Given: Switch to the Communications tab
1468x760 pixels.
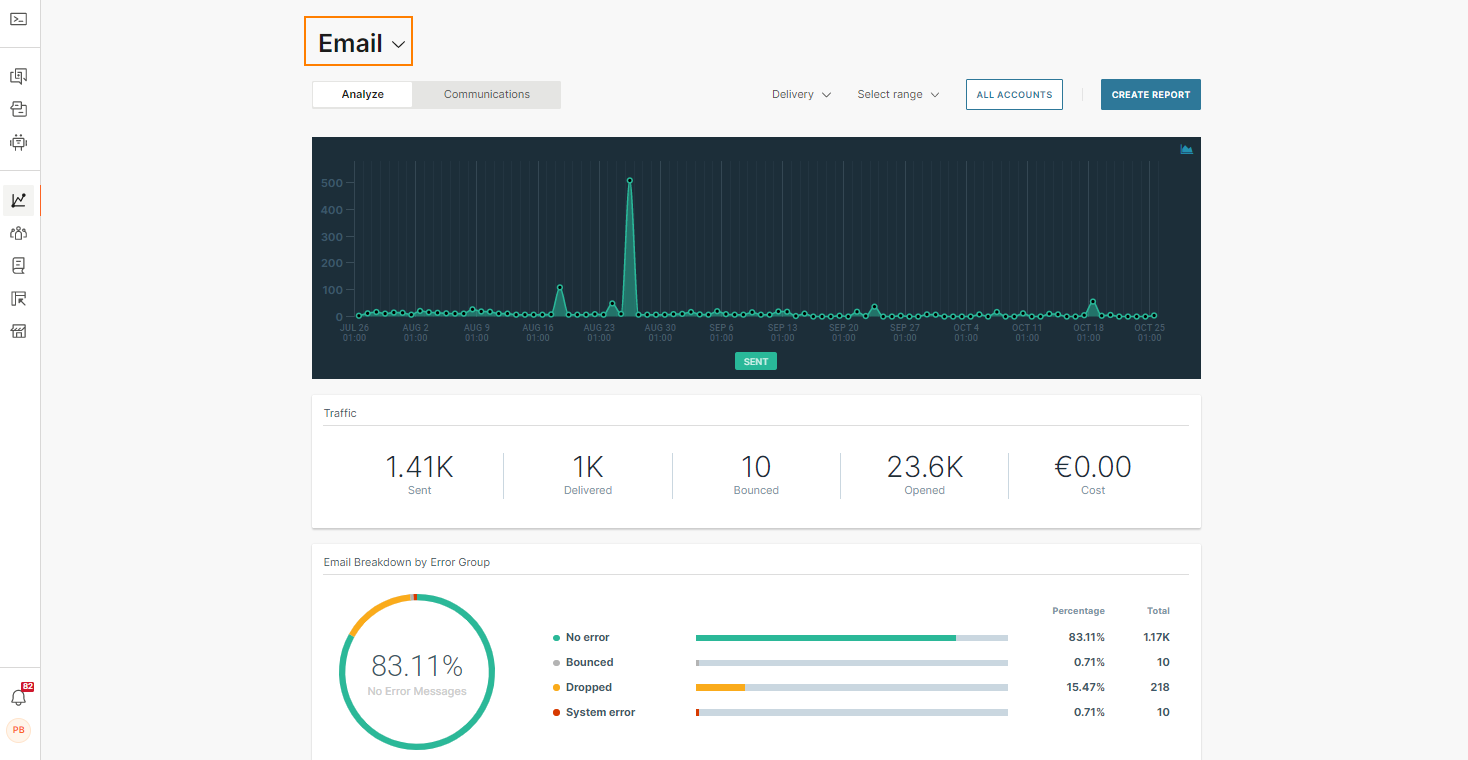Looking at the screenshot, I should click(x=487, y=95).
